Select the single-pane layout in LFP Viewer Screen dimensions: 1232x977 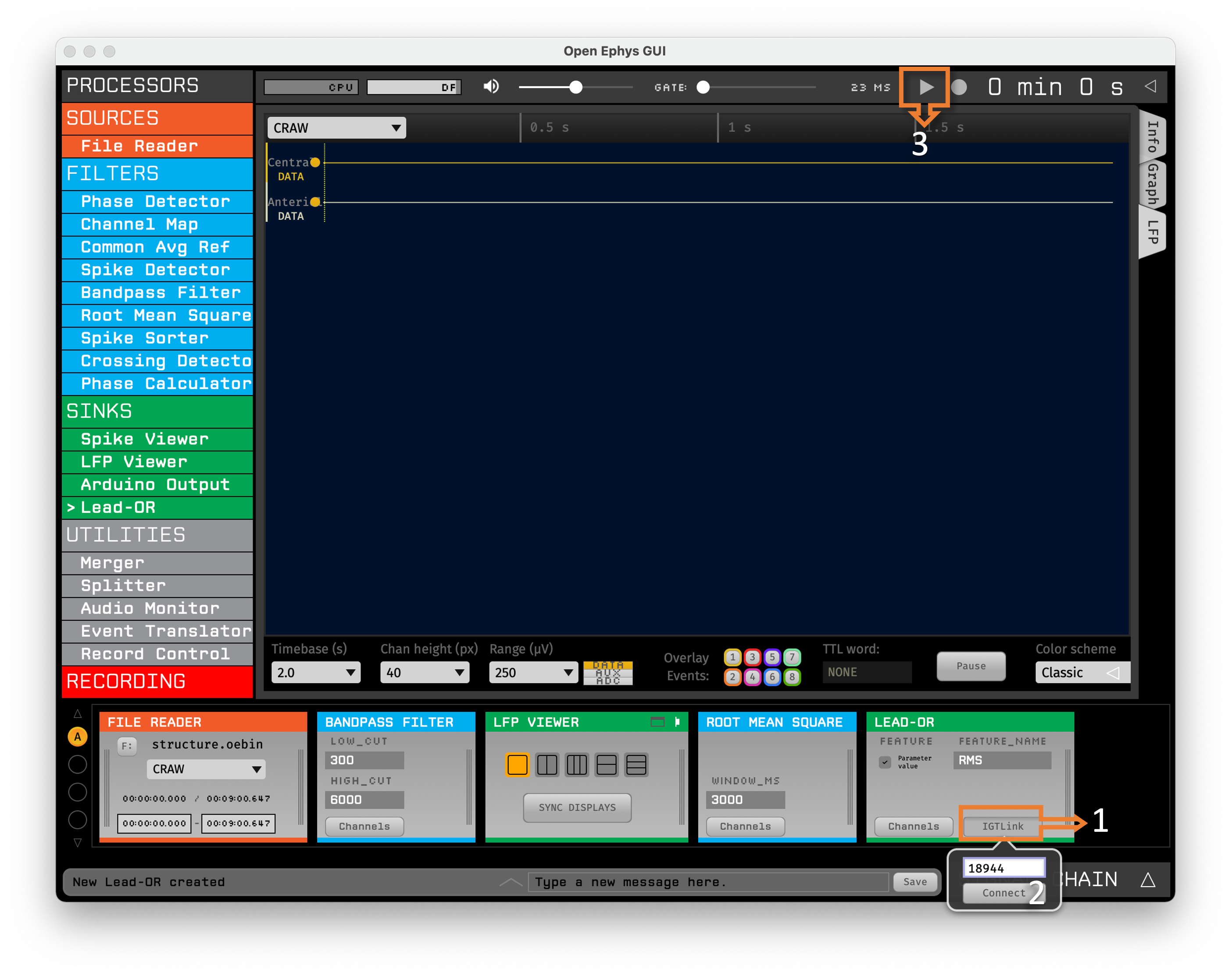[x=517, y=764]
